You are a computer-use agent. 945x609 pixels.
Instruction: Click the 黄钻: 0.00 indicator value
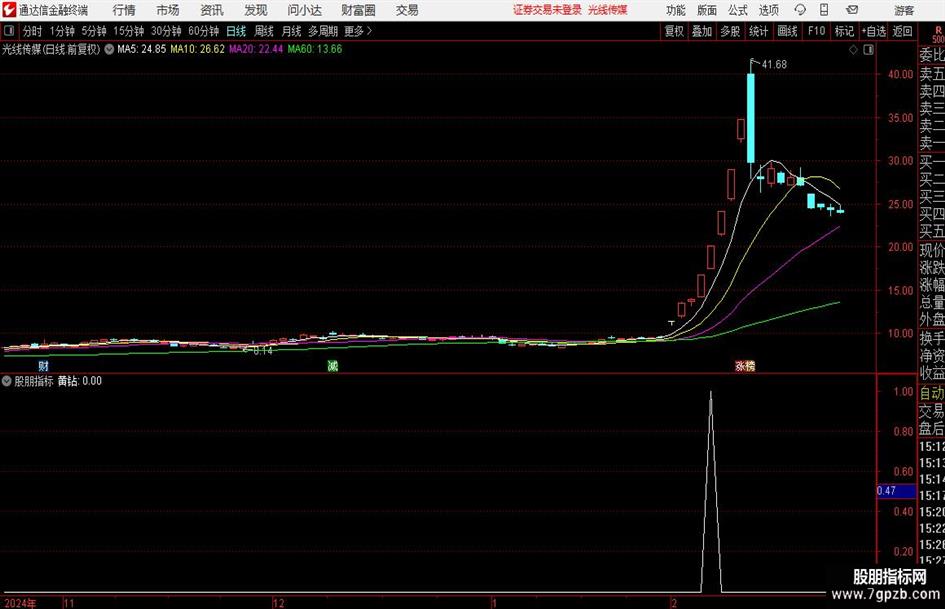[80, 381]
